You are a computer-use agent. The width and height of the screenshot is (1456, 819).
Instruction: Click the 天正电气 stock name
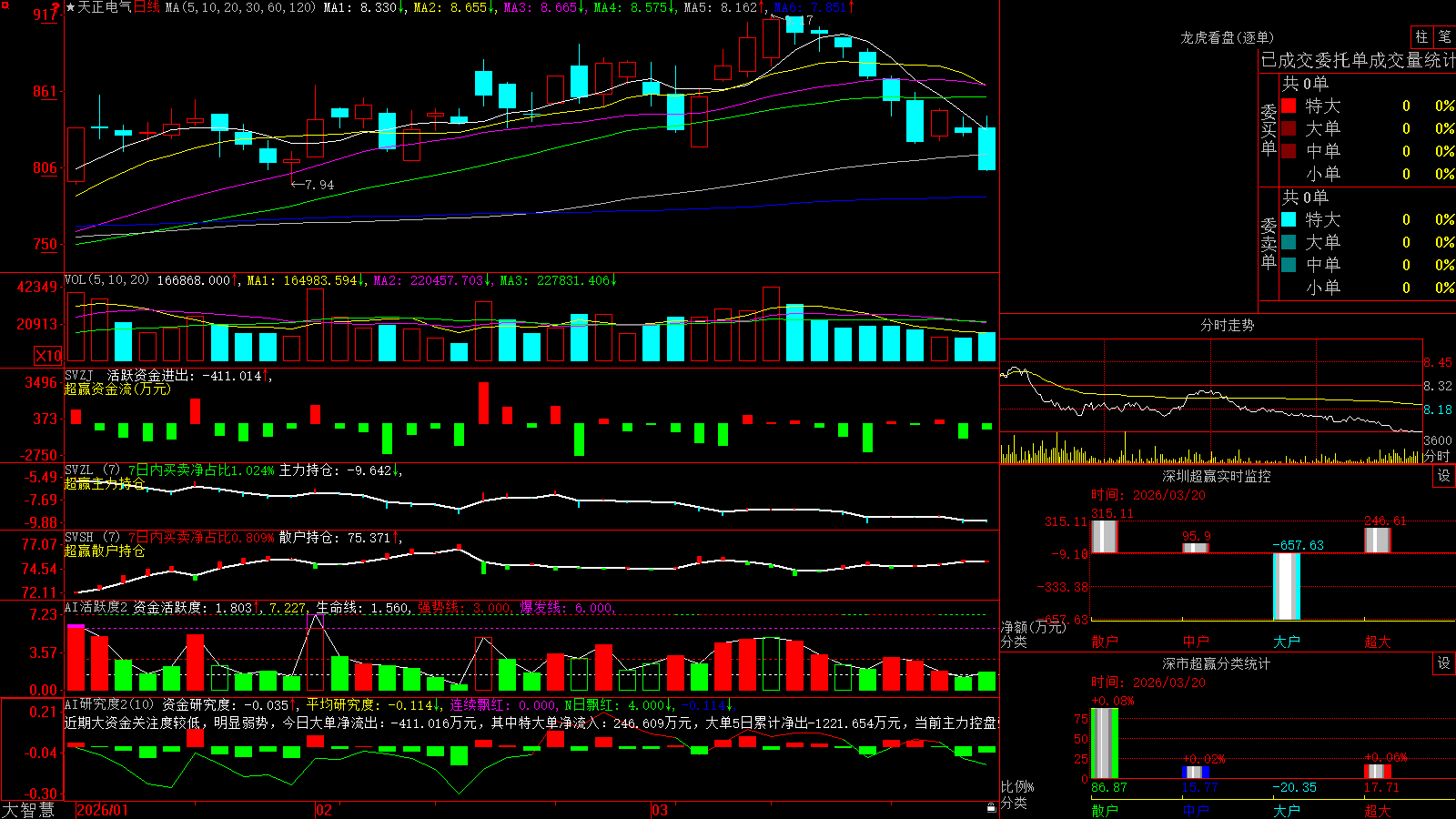(105, 7)
